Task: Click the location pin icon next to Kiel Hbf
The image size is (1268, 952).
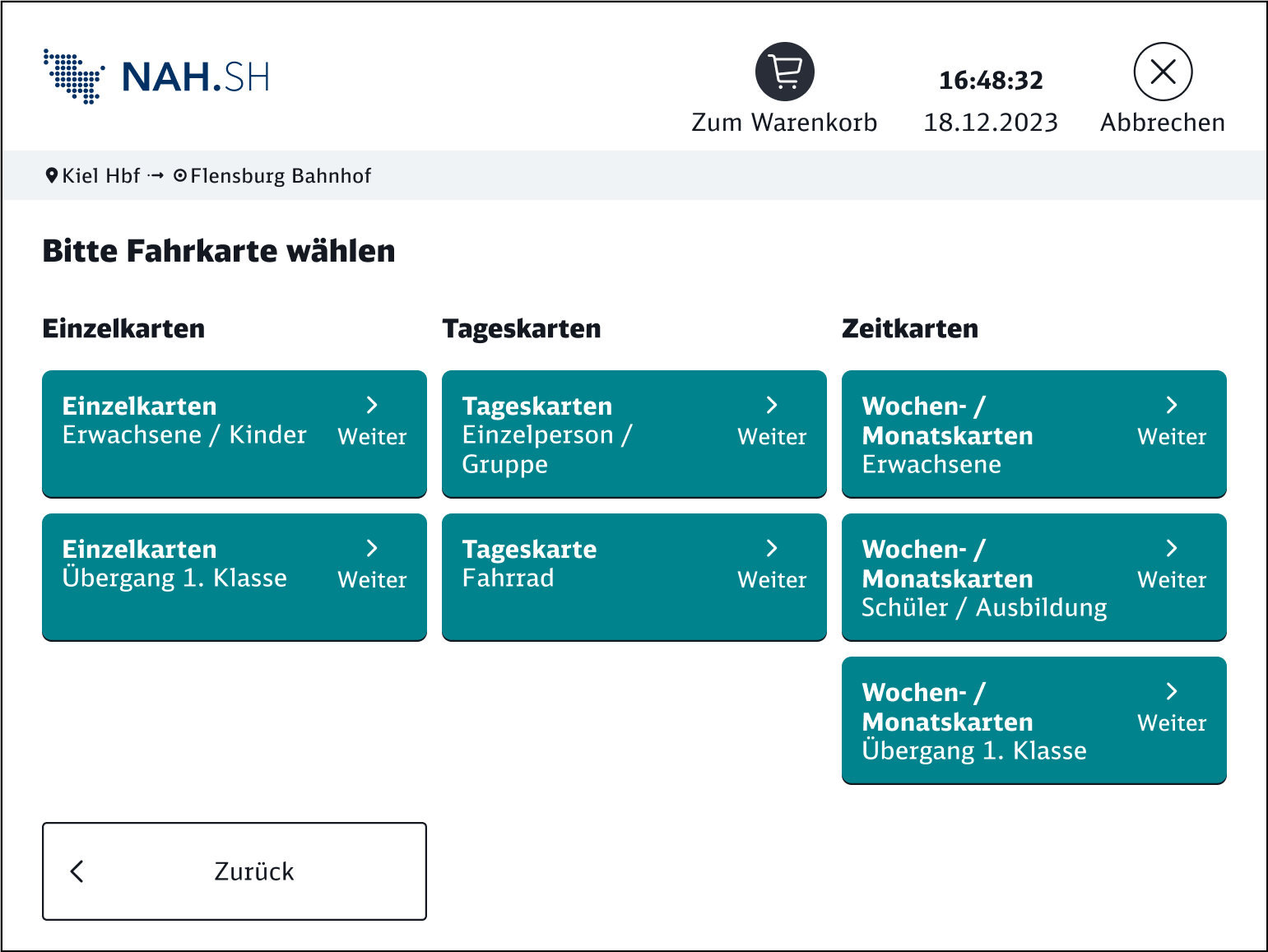Action: tap(52, 175)
